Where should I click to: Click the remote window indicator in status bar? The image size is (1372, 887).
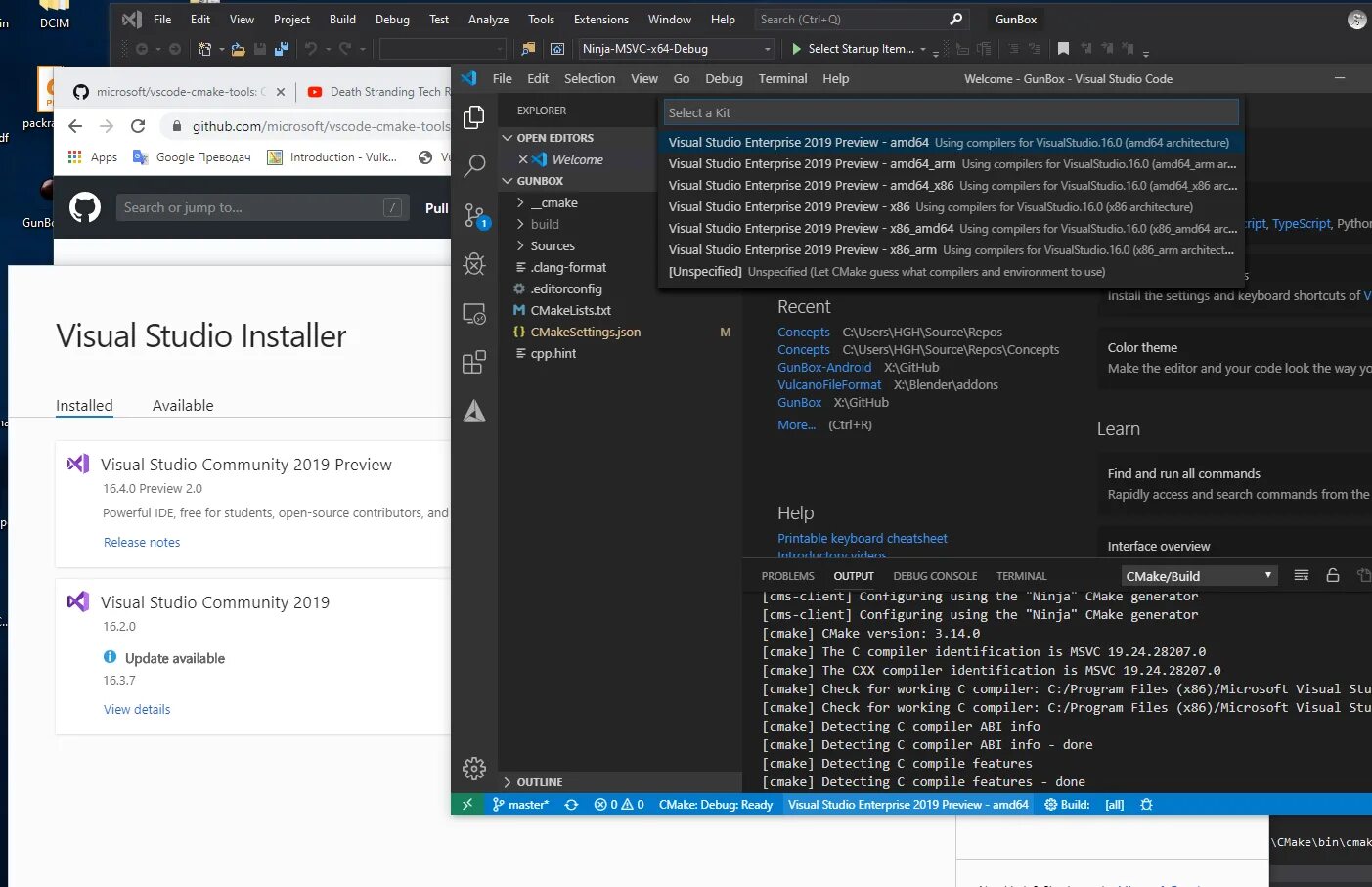(x=467, y=804)
